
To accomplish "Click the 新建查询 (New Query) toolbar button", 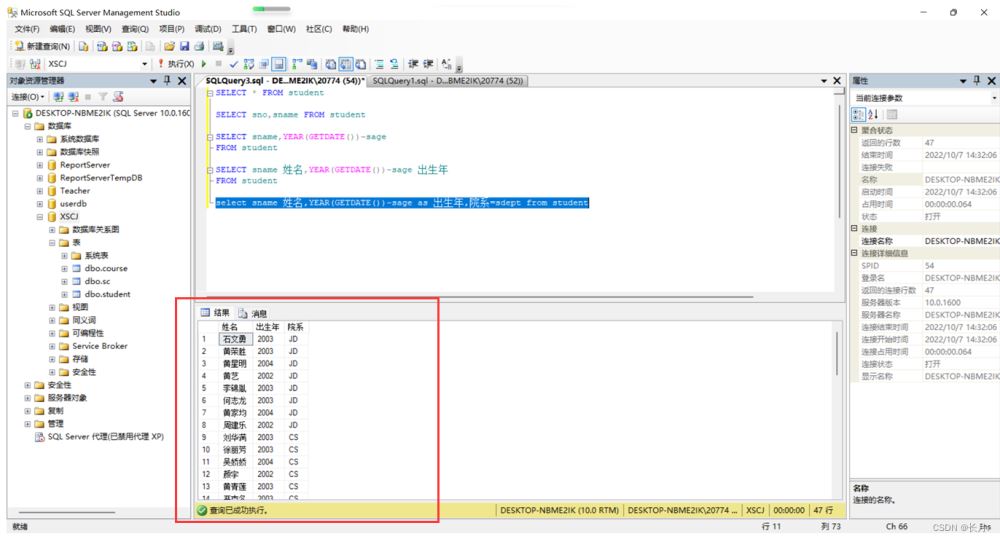I will 42,46.
